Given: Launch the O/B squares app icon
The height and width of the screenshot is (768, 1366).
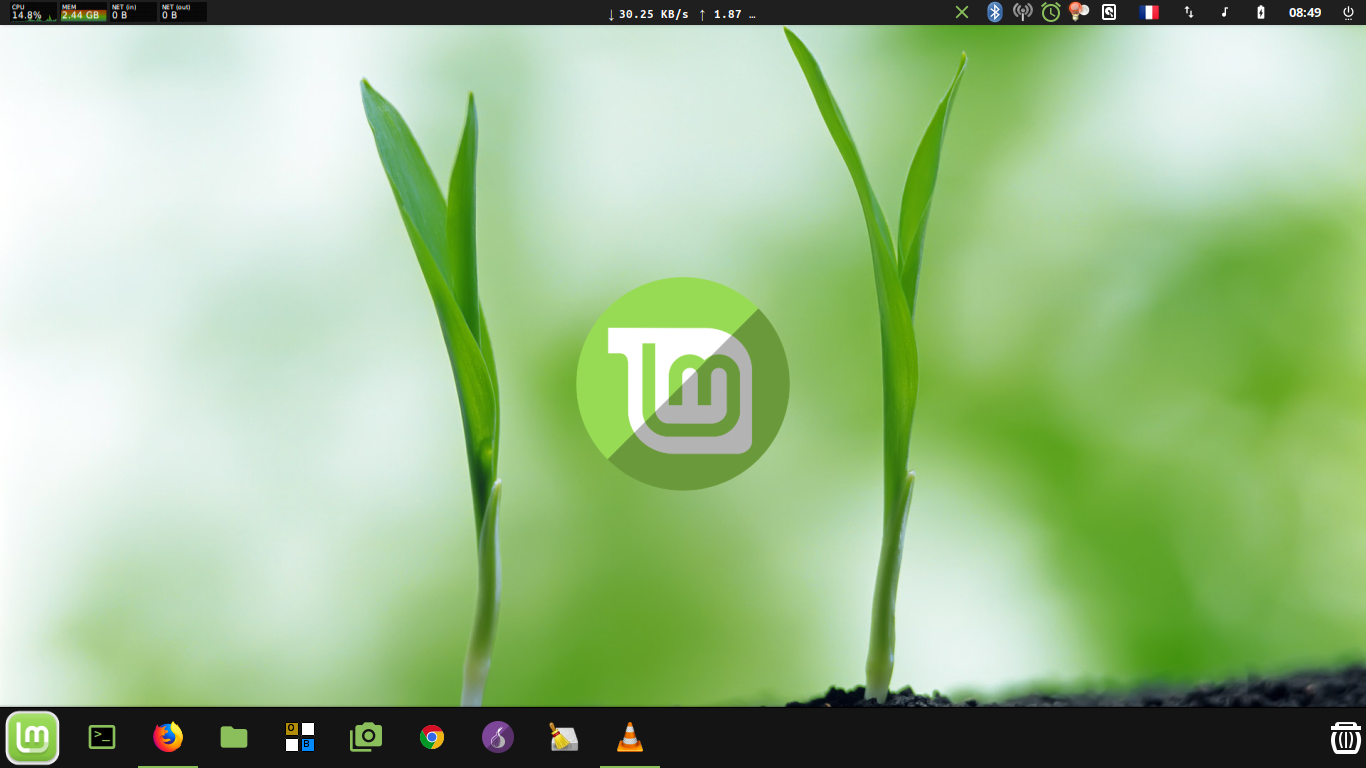Looking at the screenshot, I should (300, 738).
